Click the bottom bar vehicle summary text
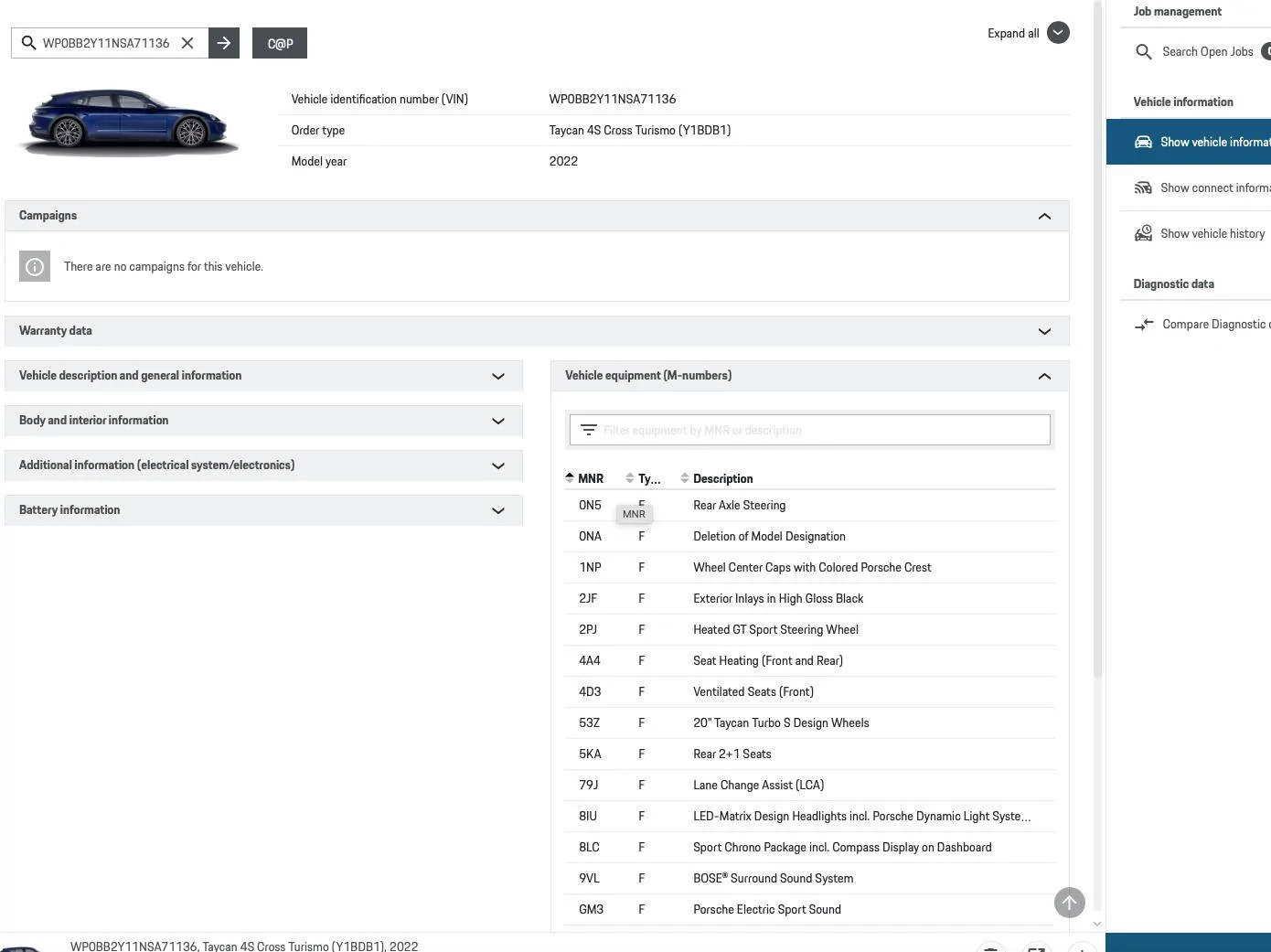 (x=244, y=946)
